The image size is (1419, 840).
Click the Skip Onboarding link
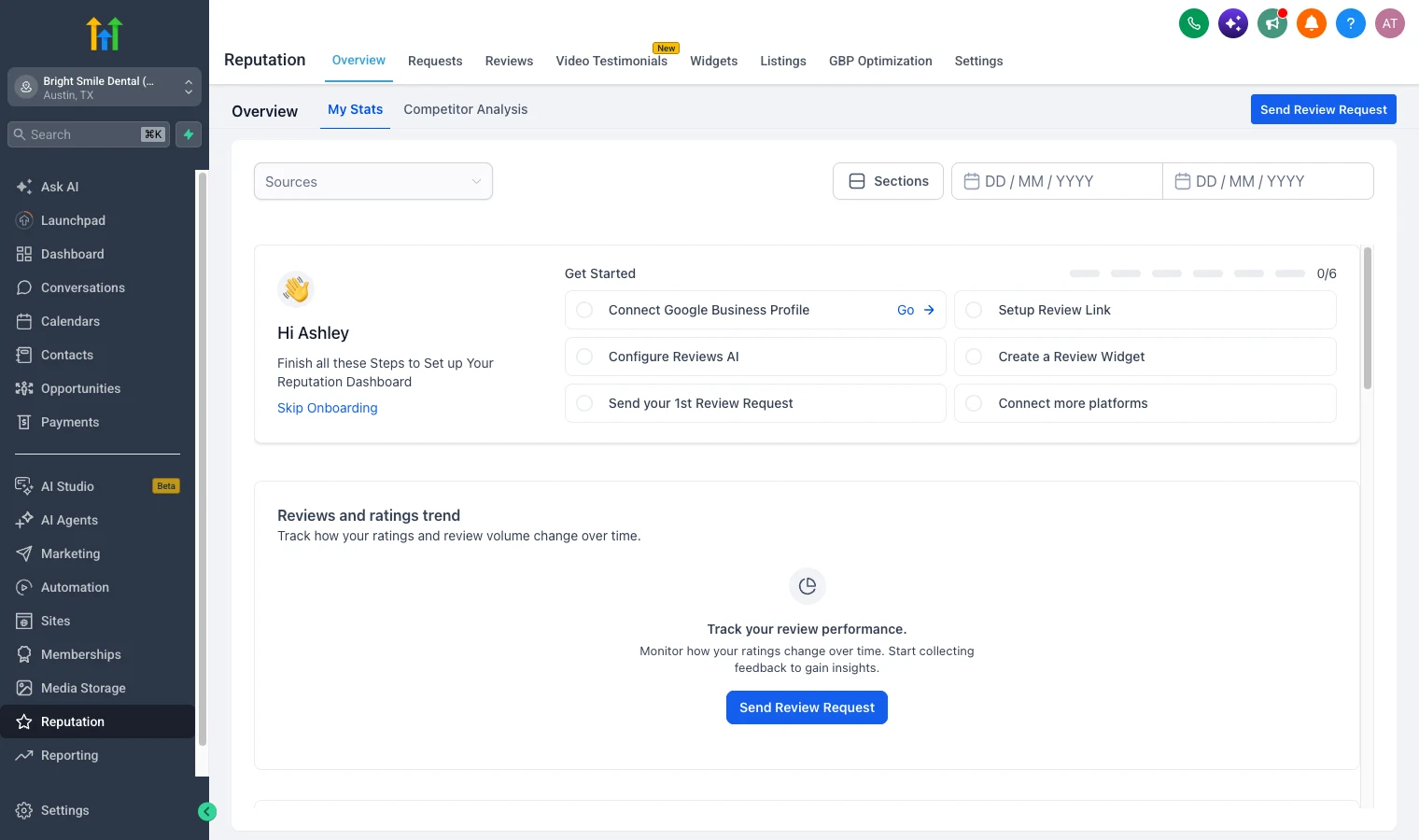tap(328, 408)
